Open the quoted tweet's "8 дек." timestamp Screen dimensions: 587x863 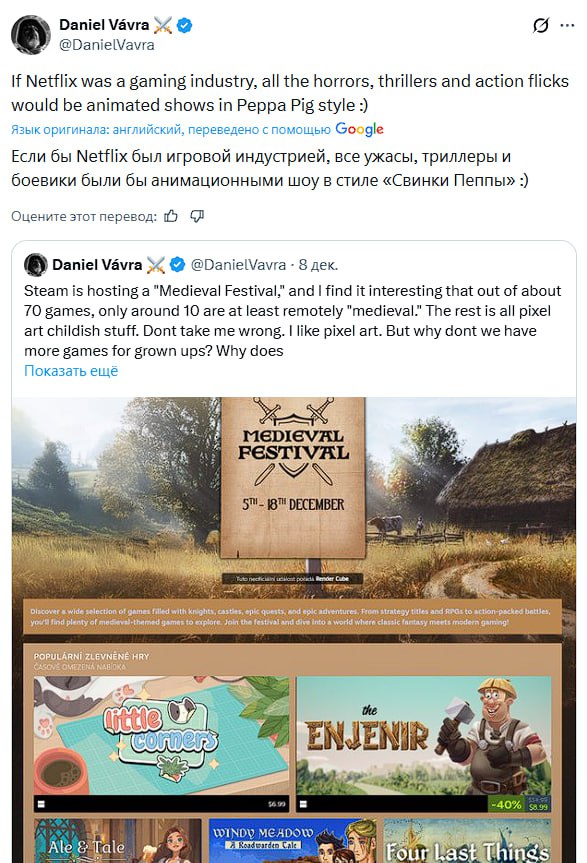tap(318, 265)
